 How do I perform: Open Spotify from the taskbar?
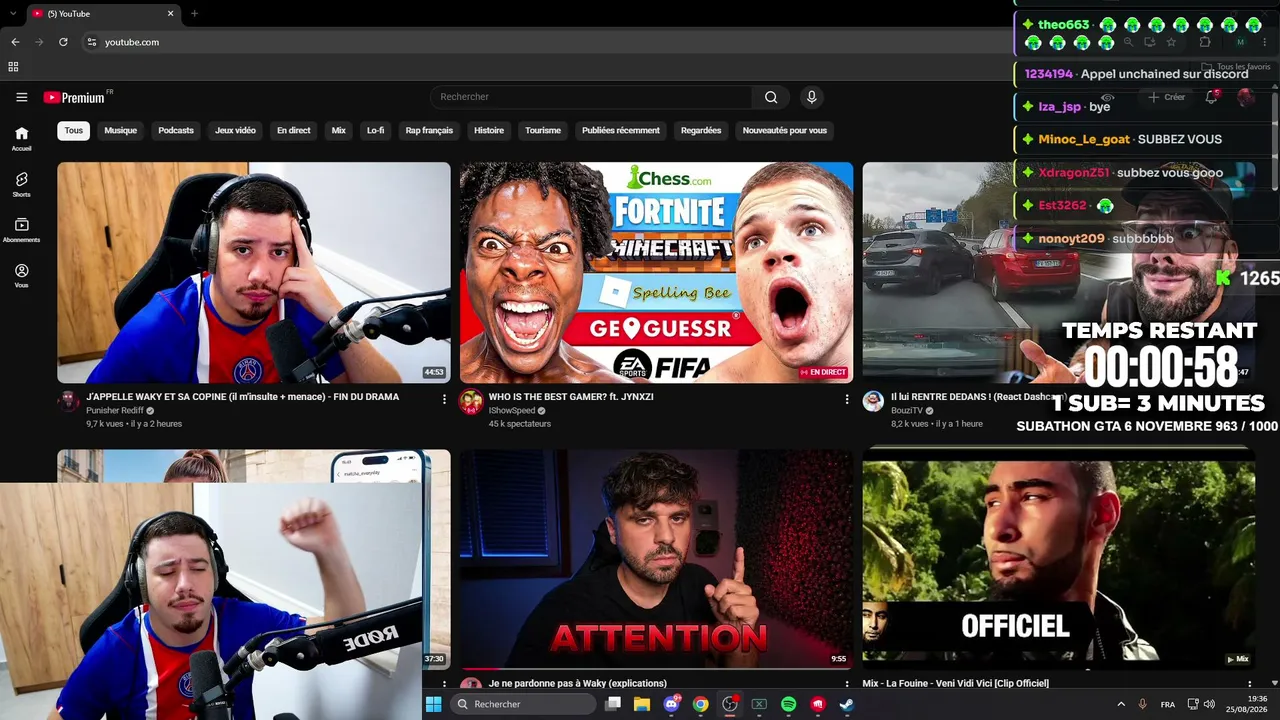tap(788, 704)
